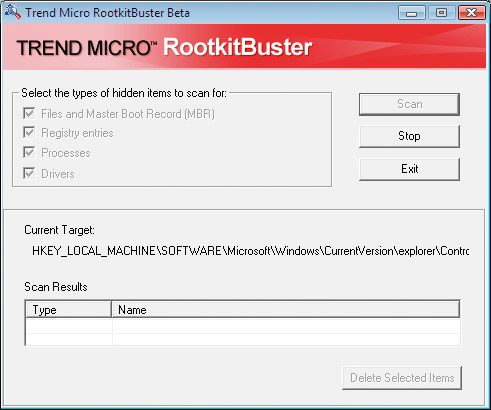Image resolution: width=491 pixels, height=410 pixels.
Task: Sort results by the Name column header
Action: tap(285, 310)
